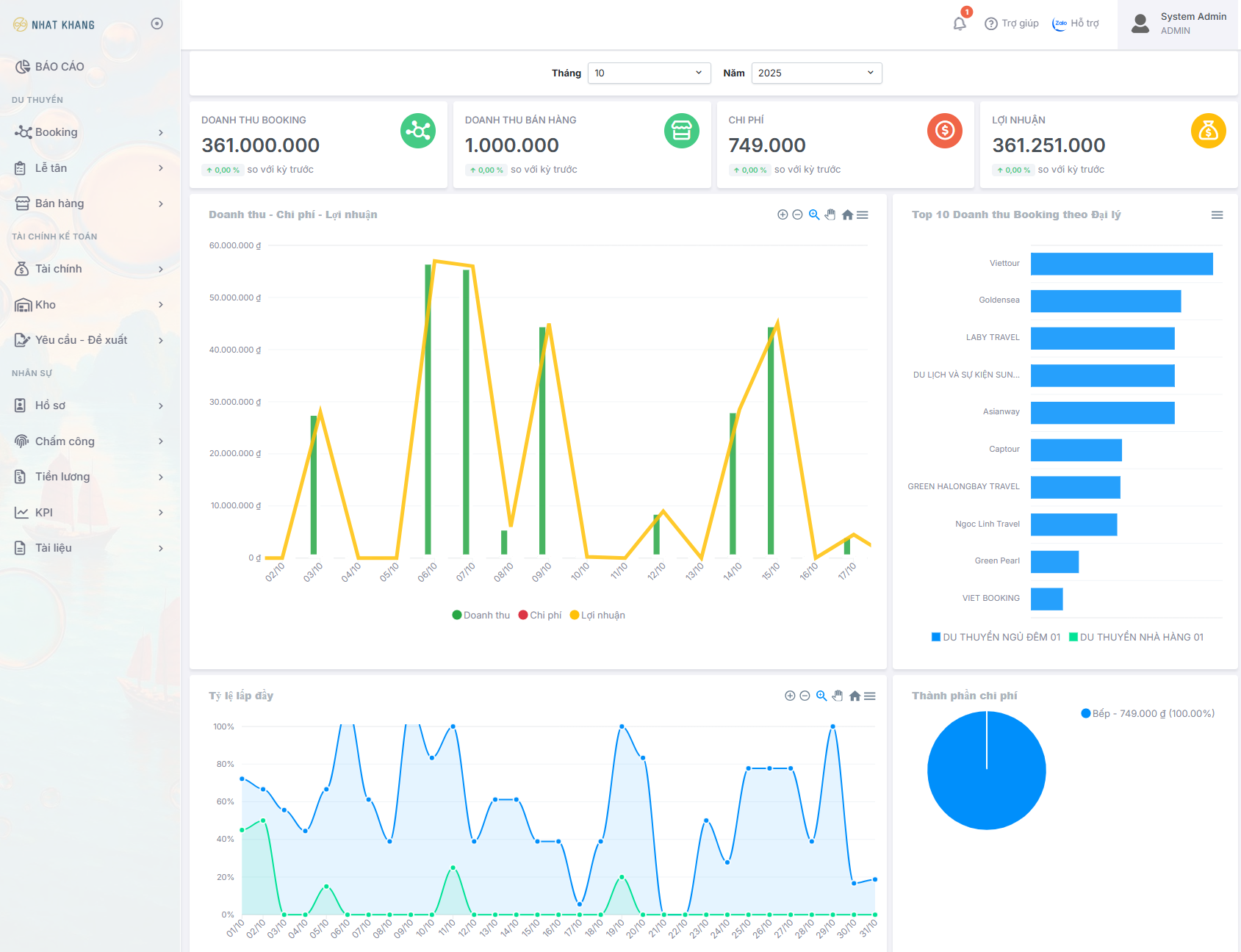Toggle the sidebar pin circle icon
1241x952 pixels.
coord(157,24)
